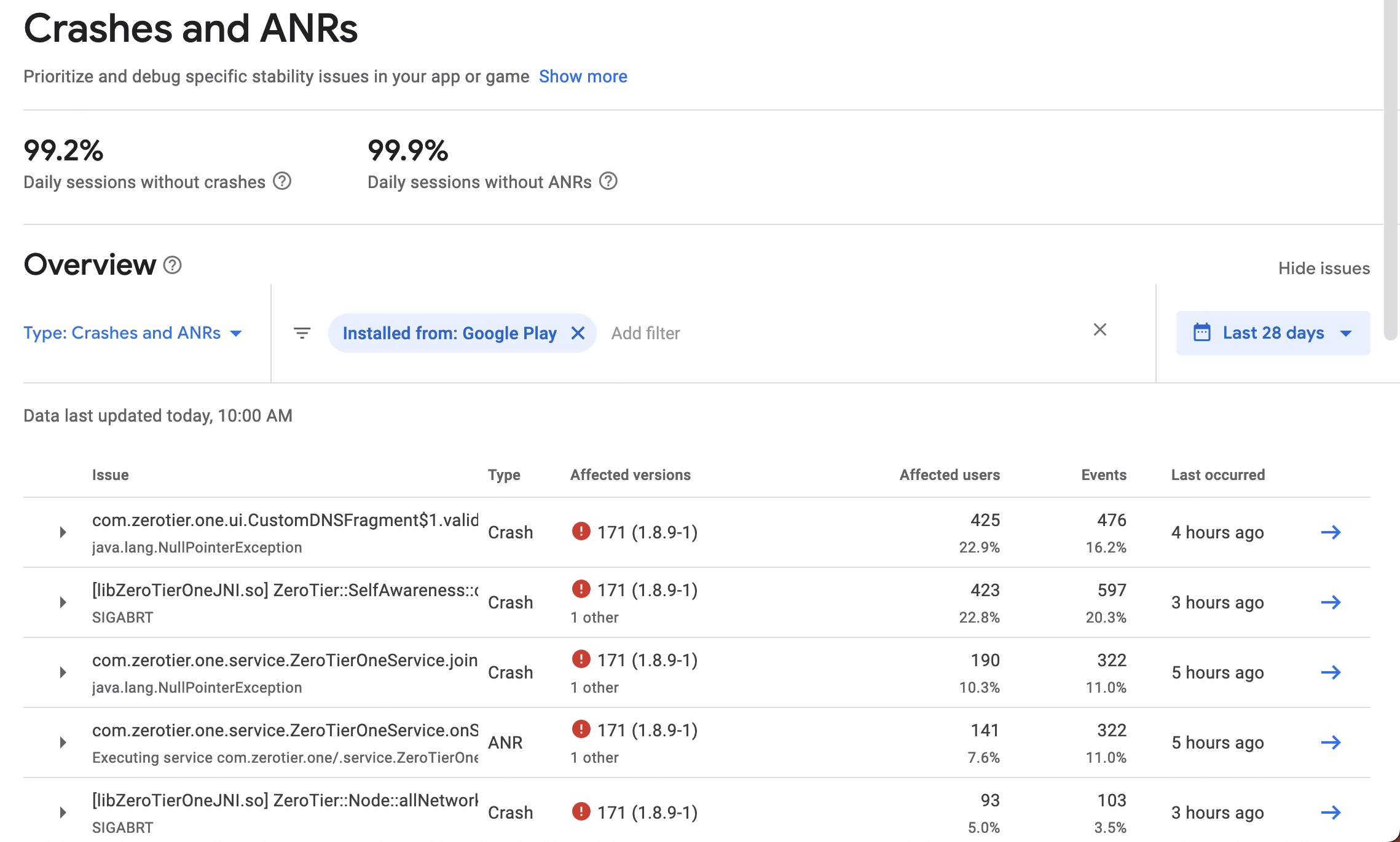Image resolution: width=1400 pixels, height=842 pixels.
Task: Expand the Node::allNetworks issue row
Action: (x=63, y=812)
